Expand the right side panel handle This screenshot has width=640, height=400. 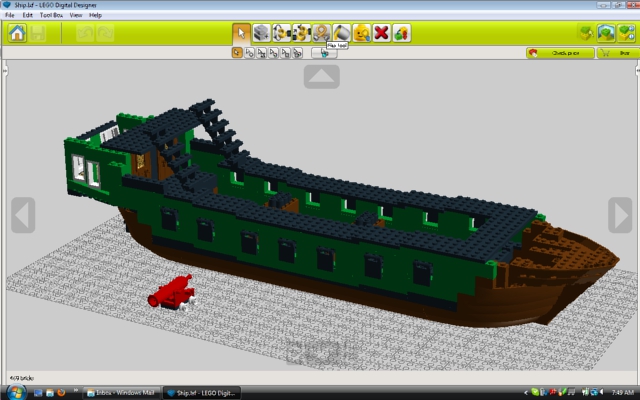pyautogui.click(x=637, y=71)
